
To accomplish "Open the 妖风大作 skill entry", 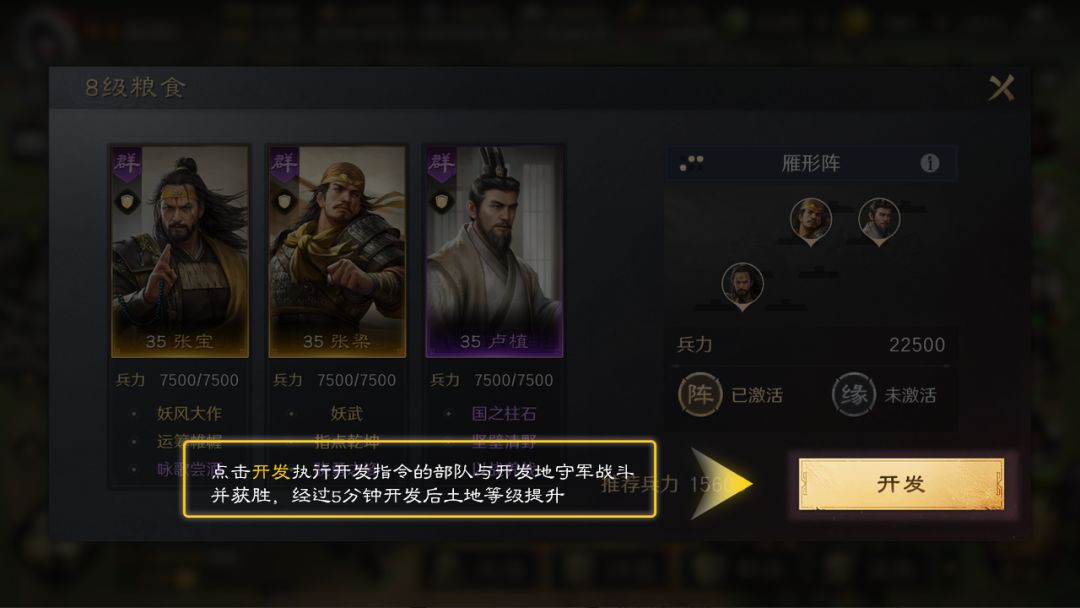I will (189, 413).
